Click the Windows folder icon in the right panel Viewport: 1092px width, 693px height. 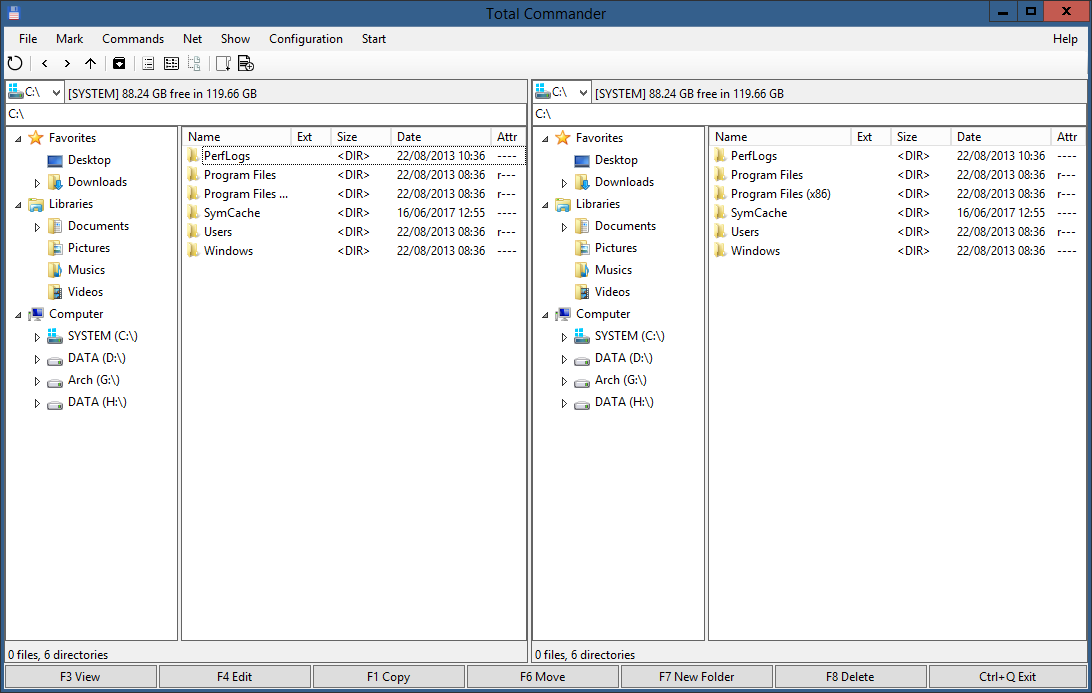(x=721, y=250)
